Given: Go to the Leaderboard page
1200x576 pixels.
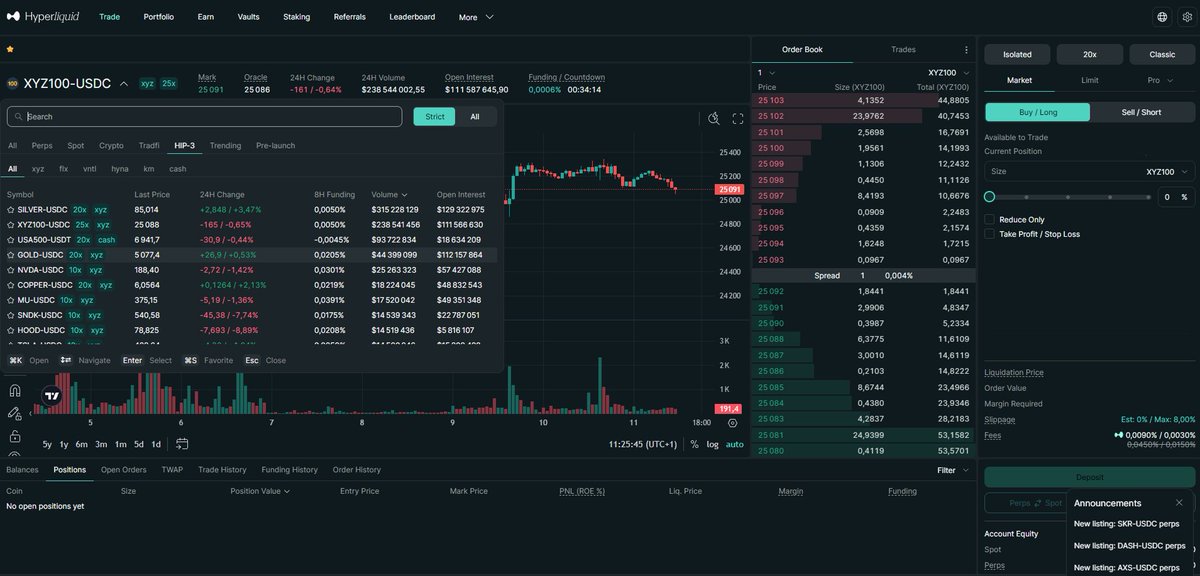Looking at the screenshot, I should point(412,17).
